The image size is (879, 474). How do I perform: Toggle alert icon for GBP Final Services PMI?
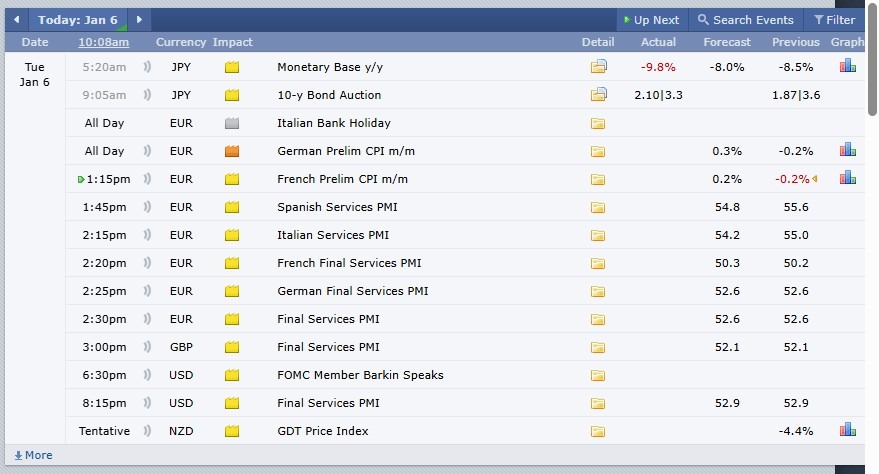(147, 347)
